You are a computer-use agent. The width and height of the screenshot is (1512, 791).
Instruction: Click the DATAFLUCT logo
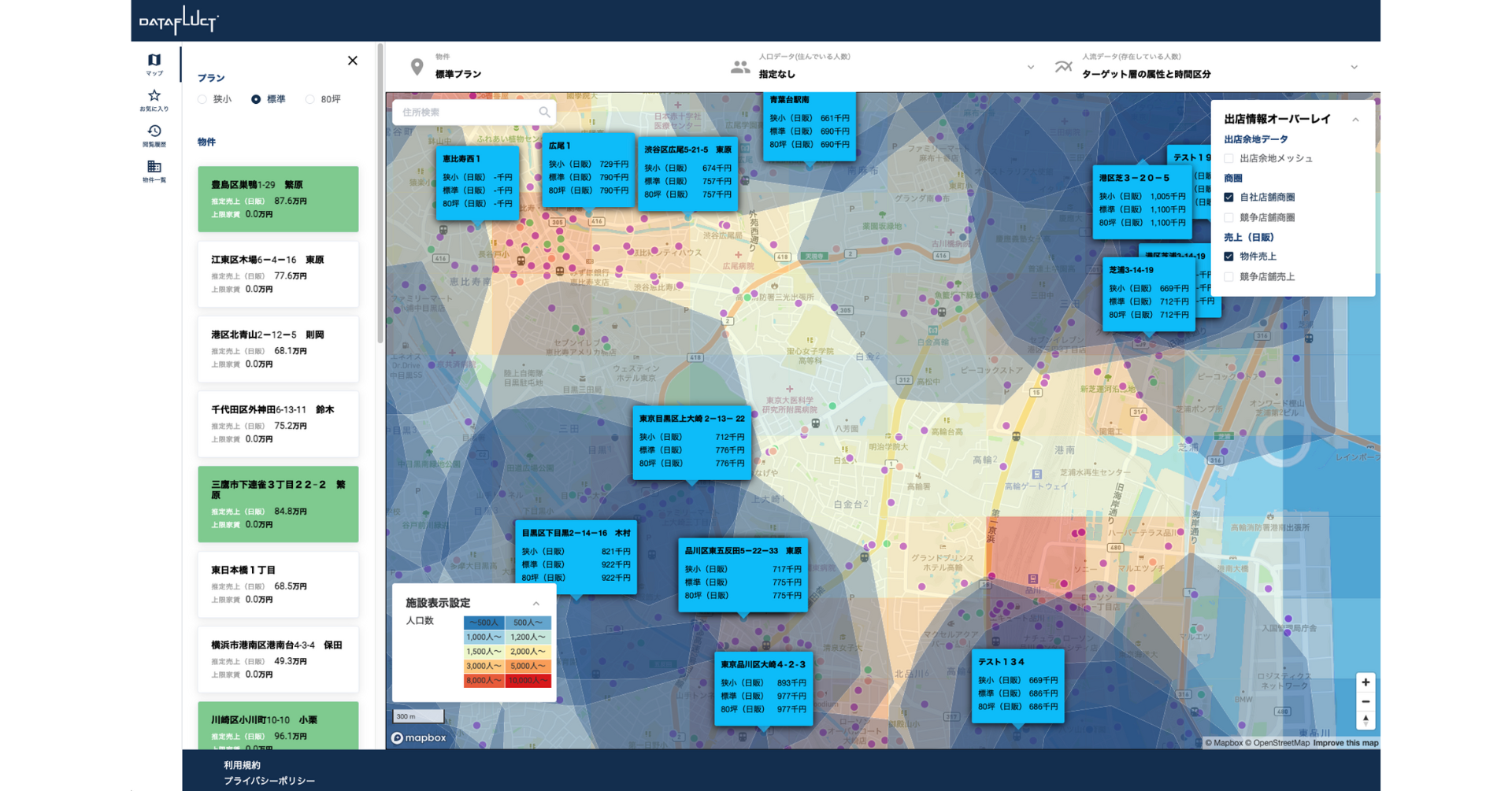click(x=179, y=20)
